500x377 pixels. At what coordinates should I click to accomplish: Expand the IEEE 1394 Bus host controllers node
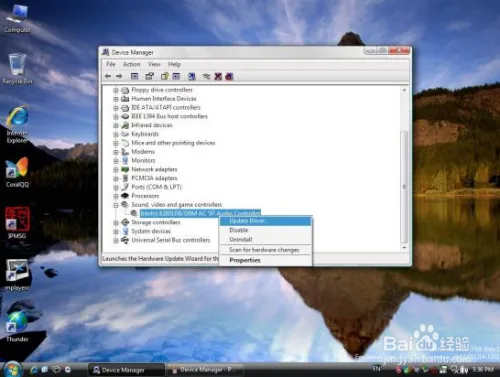pyautogui.click(x=116, y=116)
